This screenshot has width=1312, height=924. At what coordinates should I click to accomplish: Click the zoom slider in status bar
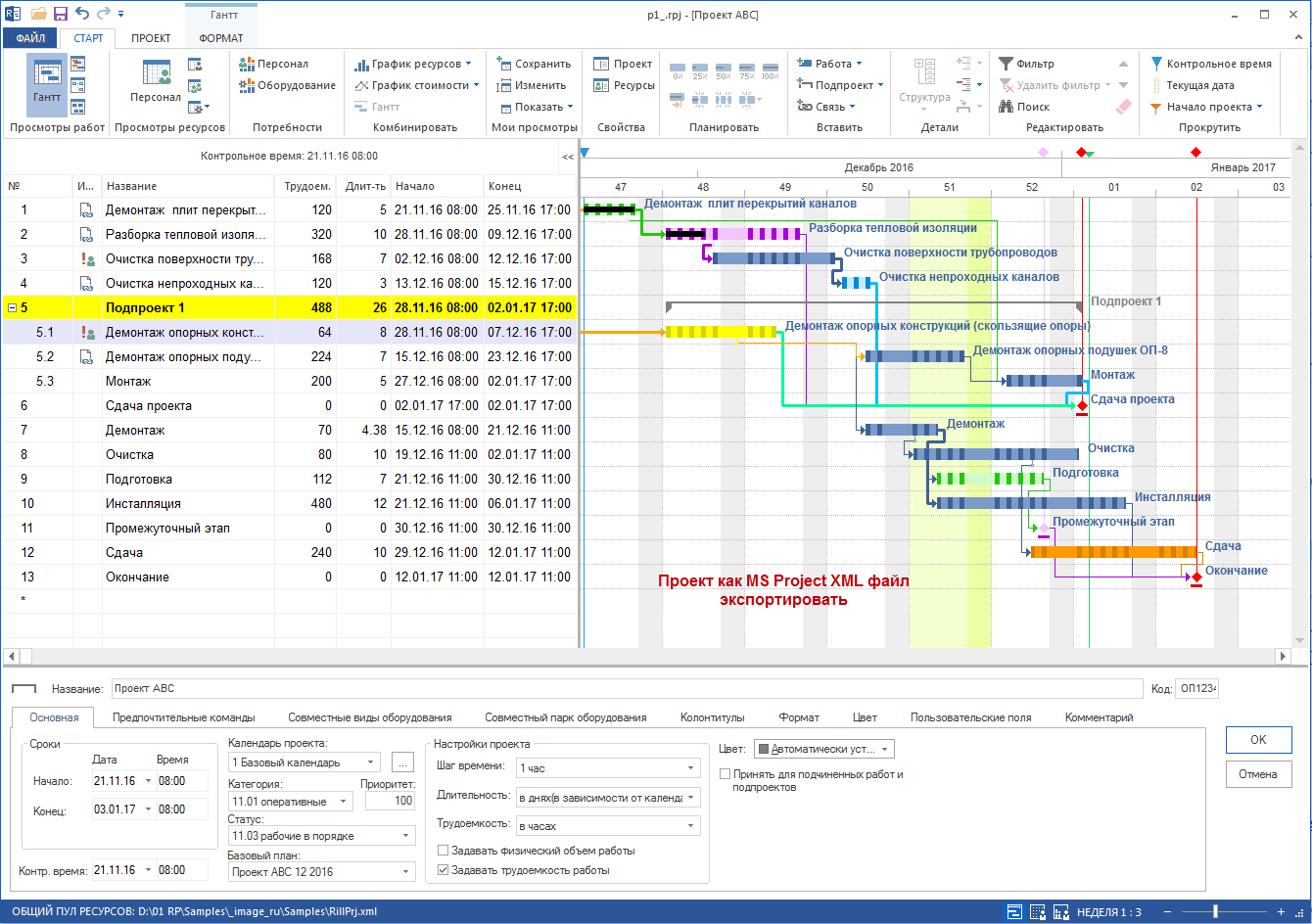click(x=1216, y=911)
